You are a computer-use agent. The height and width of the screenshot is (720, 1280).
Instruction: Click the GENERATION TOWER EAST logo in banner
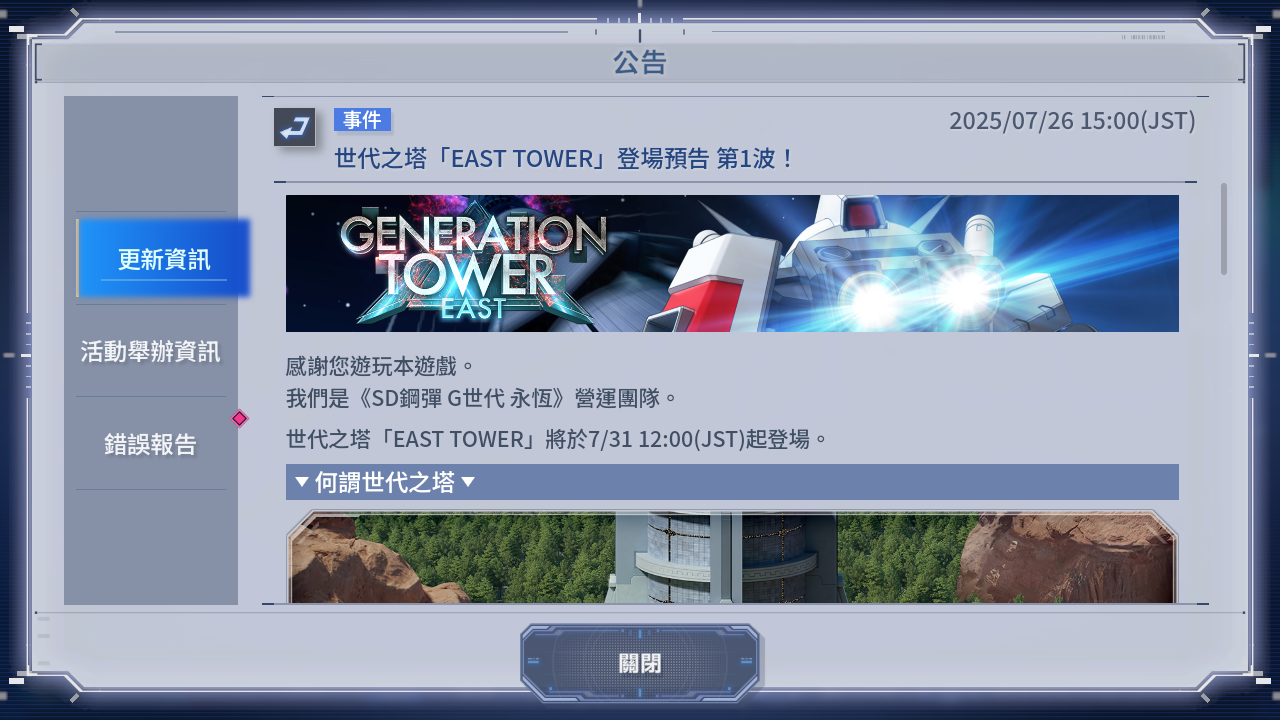(x=472, y=265)
